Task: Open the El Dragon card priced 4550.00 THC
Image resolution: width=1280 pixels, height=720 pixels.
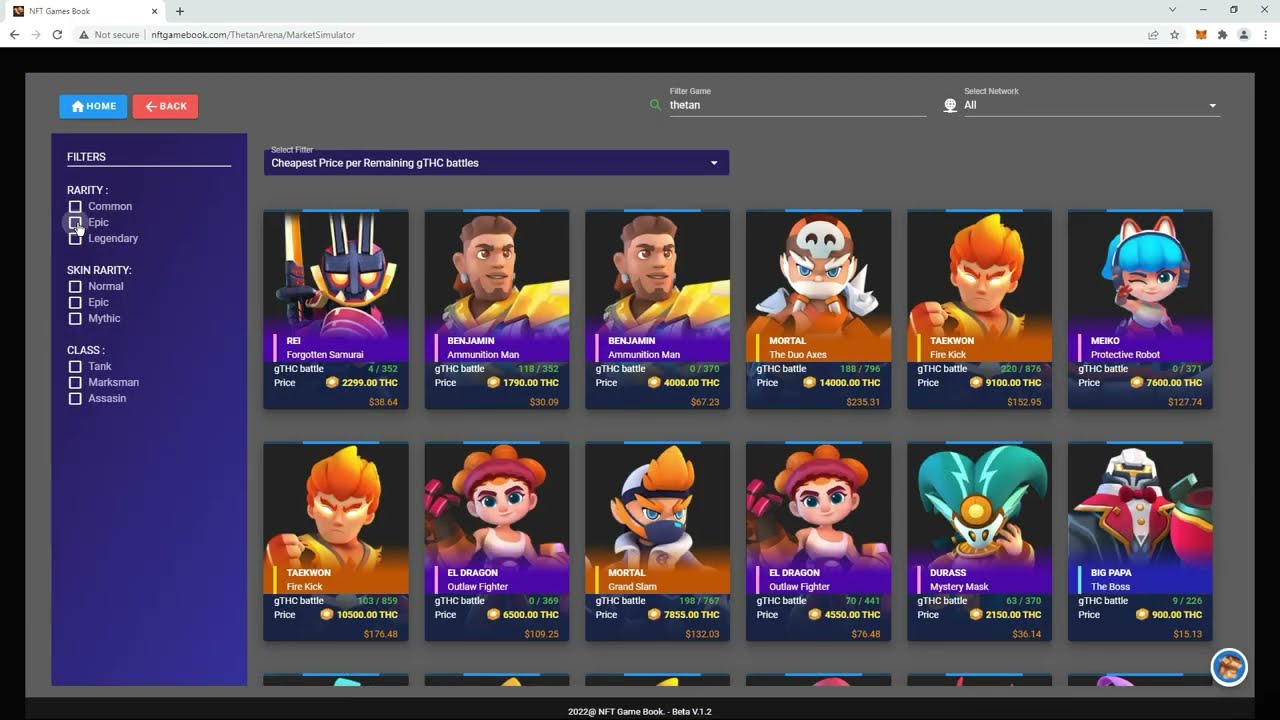Action: (818, 541)
